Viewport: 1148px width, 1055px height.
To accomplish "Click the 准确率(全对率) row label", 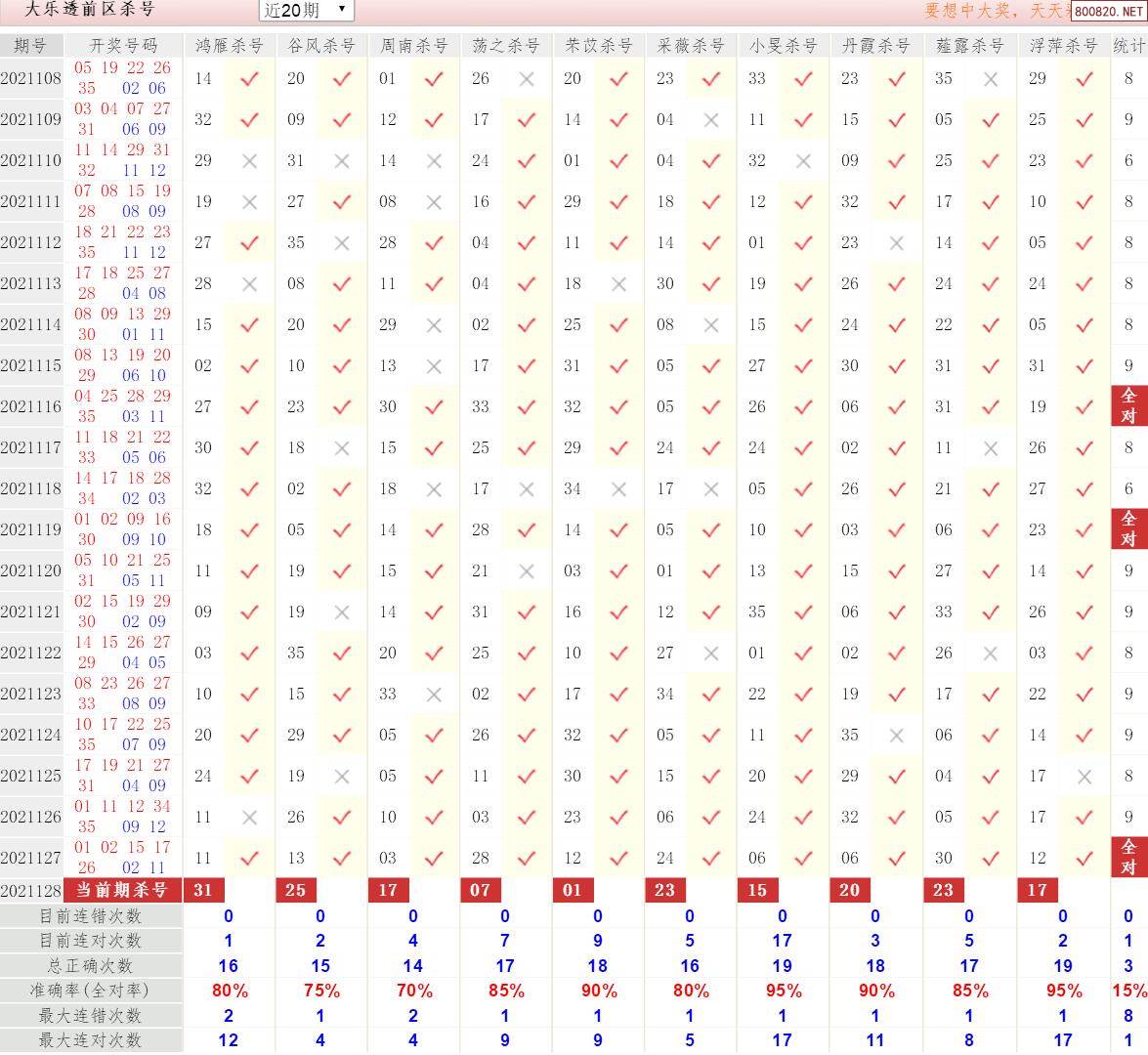I will 89,991.
